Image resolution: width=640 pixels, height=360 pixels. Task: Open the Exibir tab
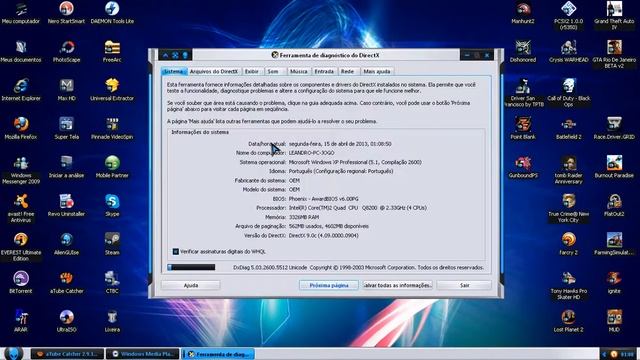pos(251,71)
